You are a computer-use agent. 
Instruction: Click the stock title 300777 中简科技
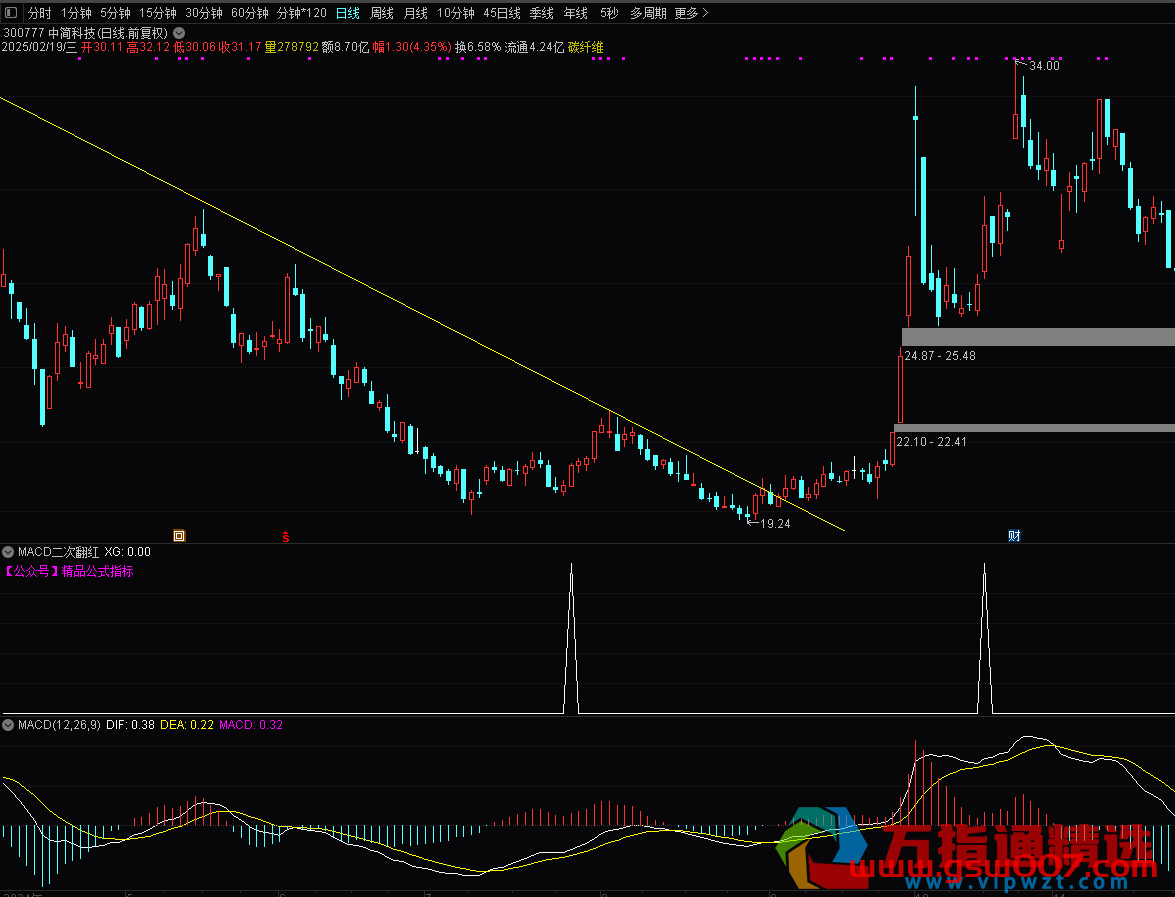85,33
